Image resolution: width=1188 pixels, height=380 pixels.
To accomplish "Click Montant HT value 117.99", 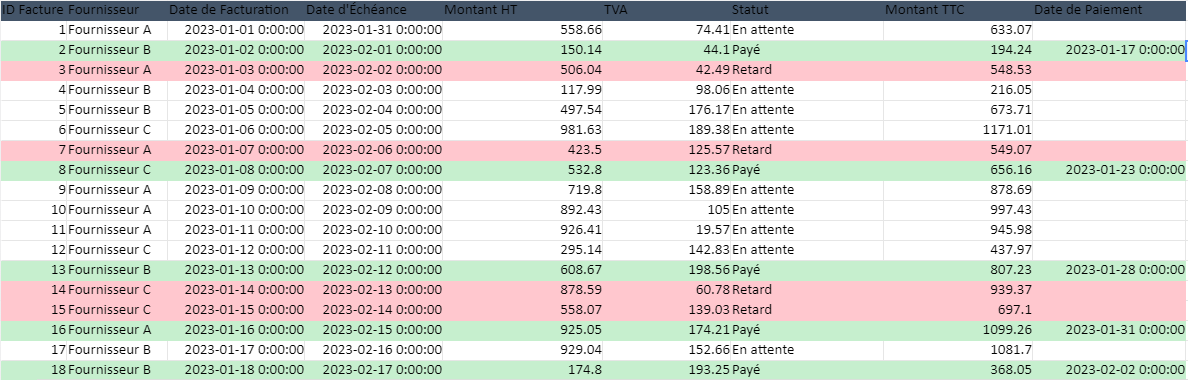I will (x=523, y=89).
